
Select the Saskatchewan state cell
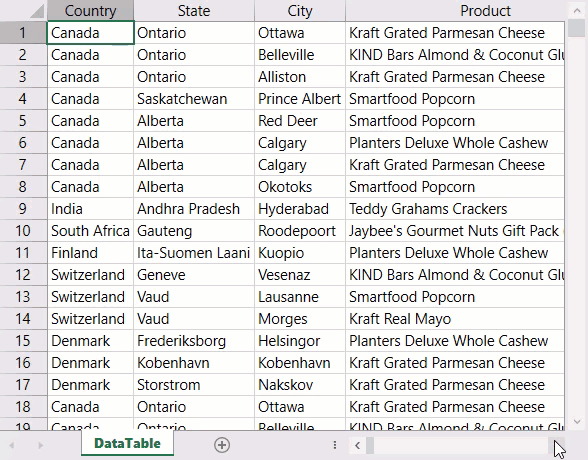(x=194, y=99)
